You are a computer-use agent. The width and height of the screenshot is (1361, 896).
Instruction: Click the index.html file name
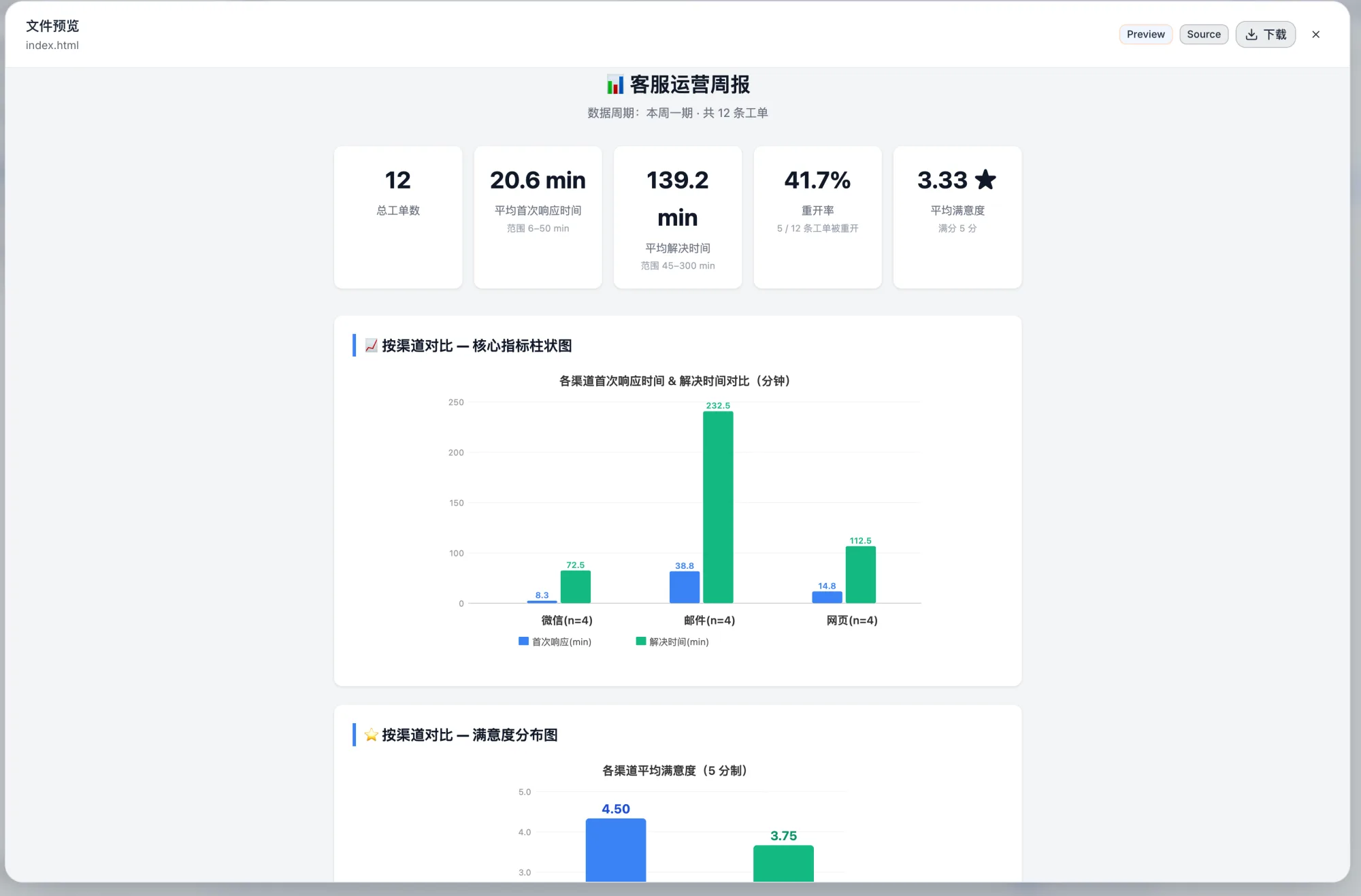[x=52, y=46]
